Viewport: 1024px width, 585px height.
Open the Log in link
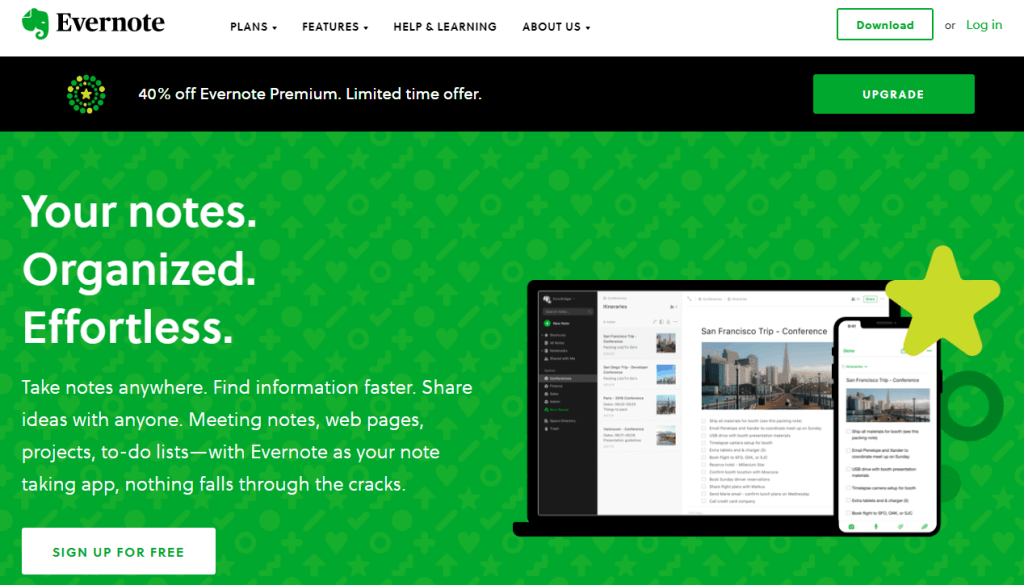point(984,25)
